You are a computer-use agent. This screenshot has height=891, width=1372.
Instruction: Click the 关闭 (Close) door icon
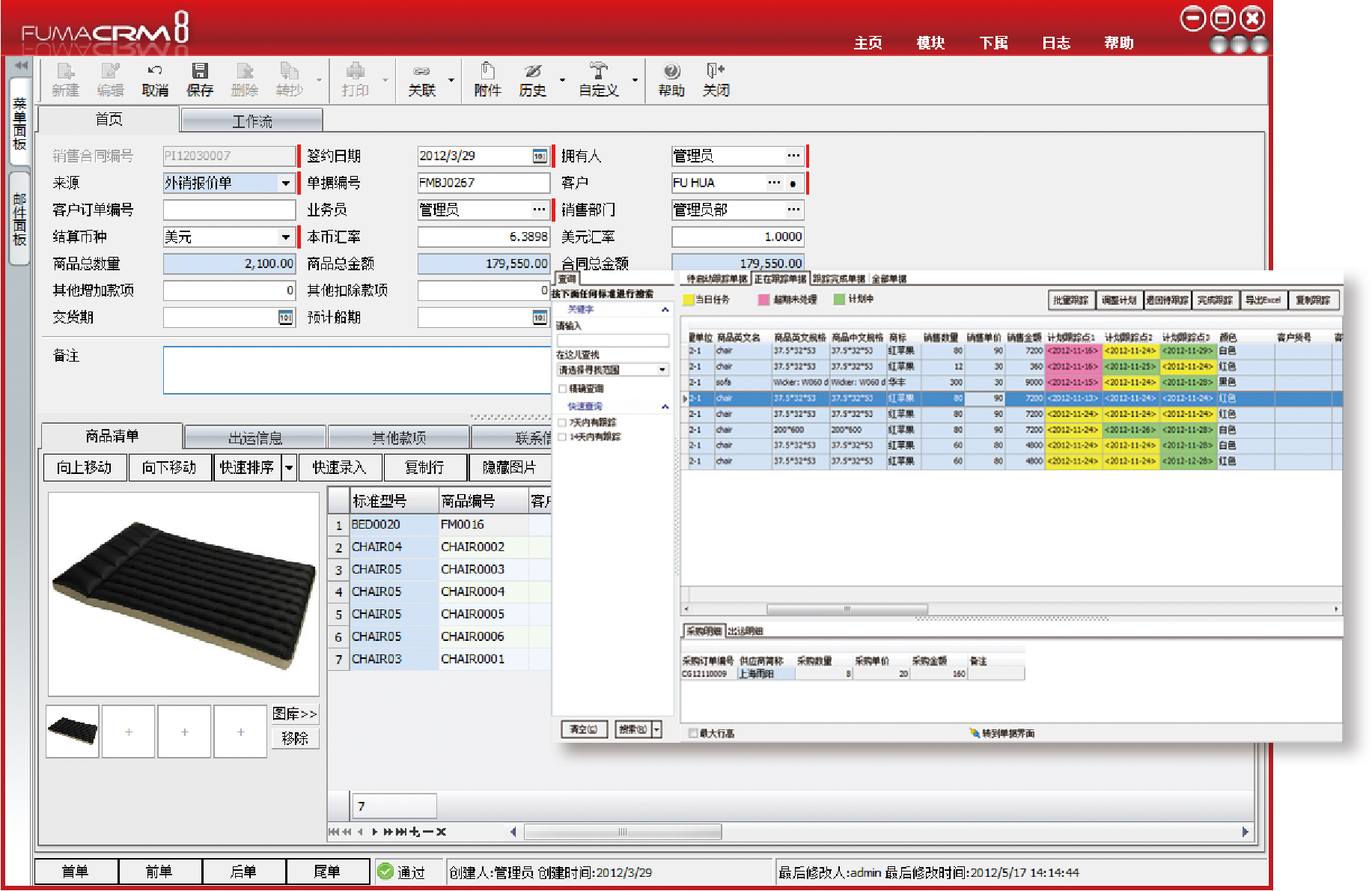tap(715, 72)
